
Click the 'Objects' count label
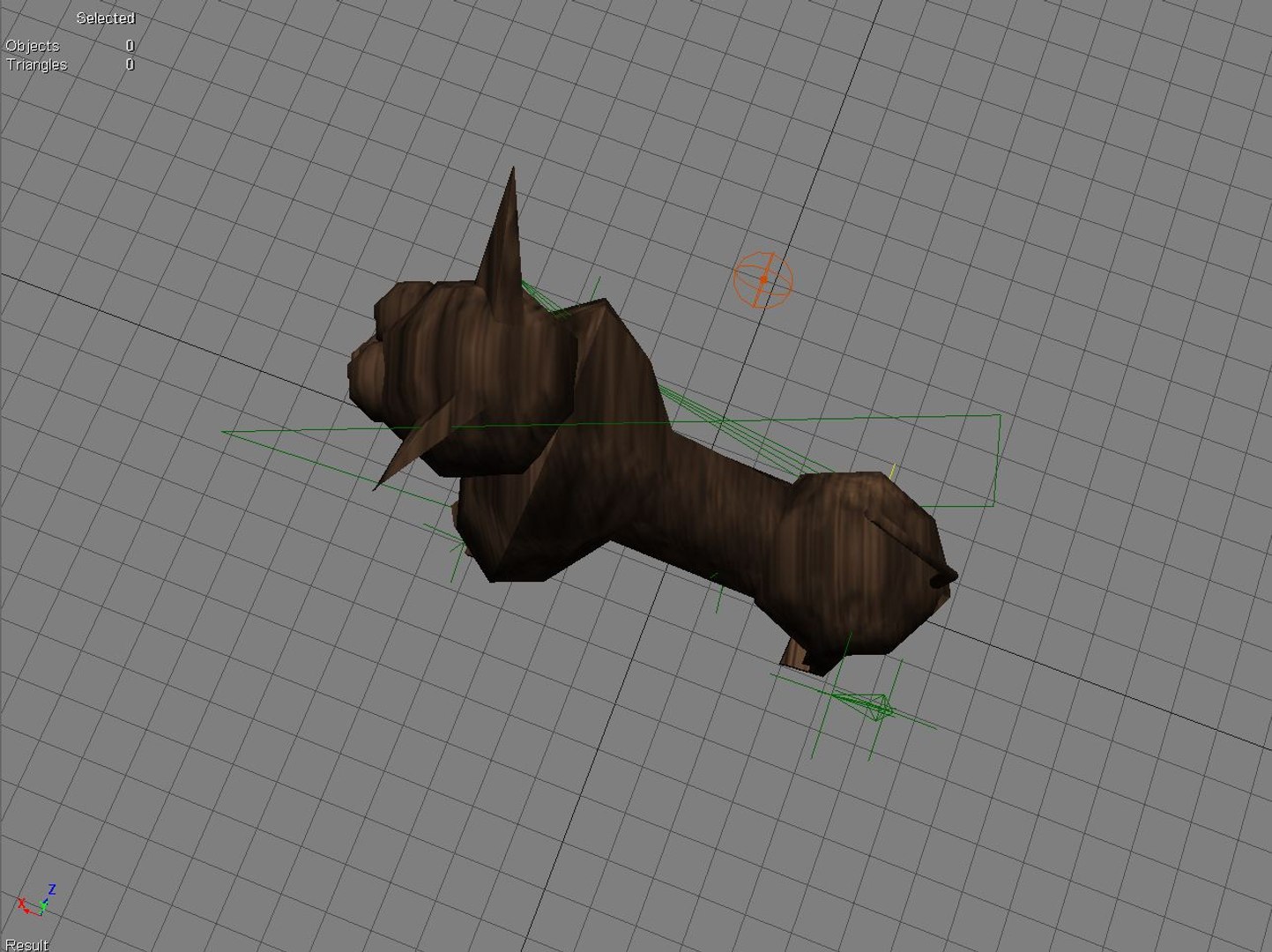[x=33, y=45]
